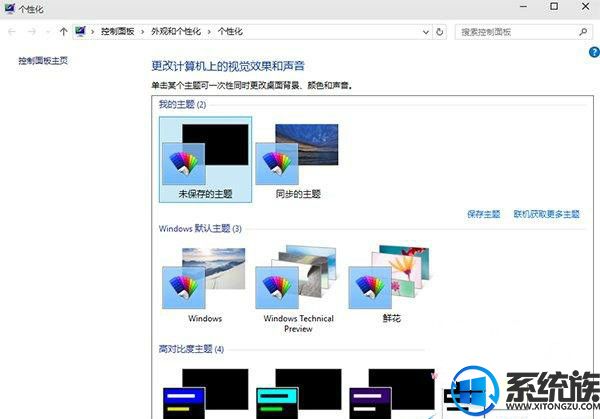The image size is (600, 419).
Task: Expand chevron after 外观和个性化 breadcrumb
Action: 209,32
